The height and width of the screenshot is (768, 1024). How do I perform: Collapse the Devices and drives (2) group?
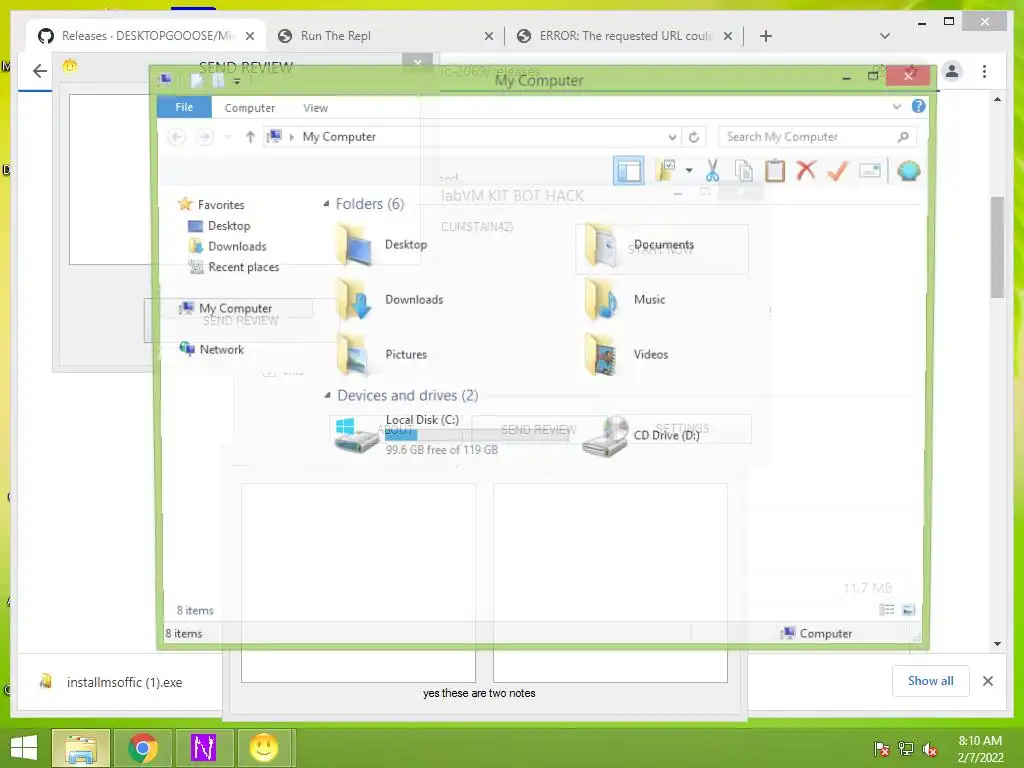tap(327, 395)
